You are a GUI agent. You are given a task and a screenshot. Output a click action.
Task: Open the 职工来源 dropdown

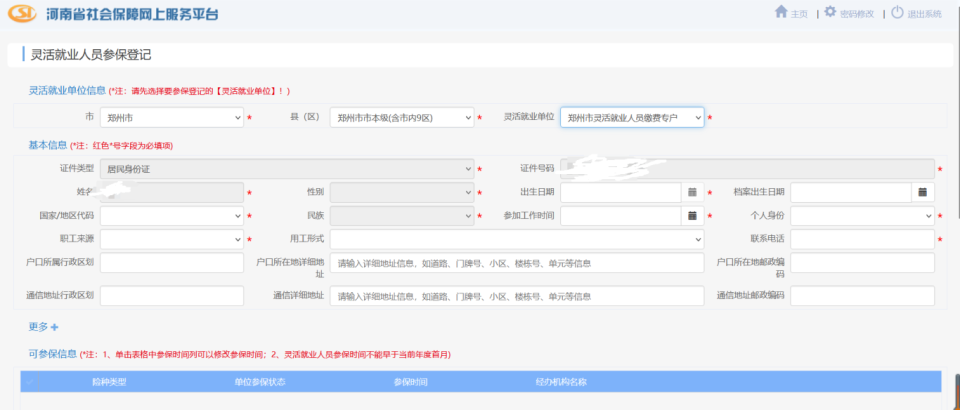172,239
